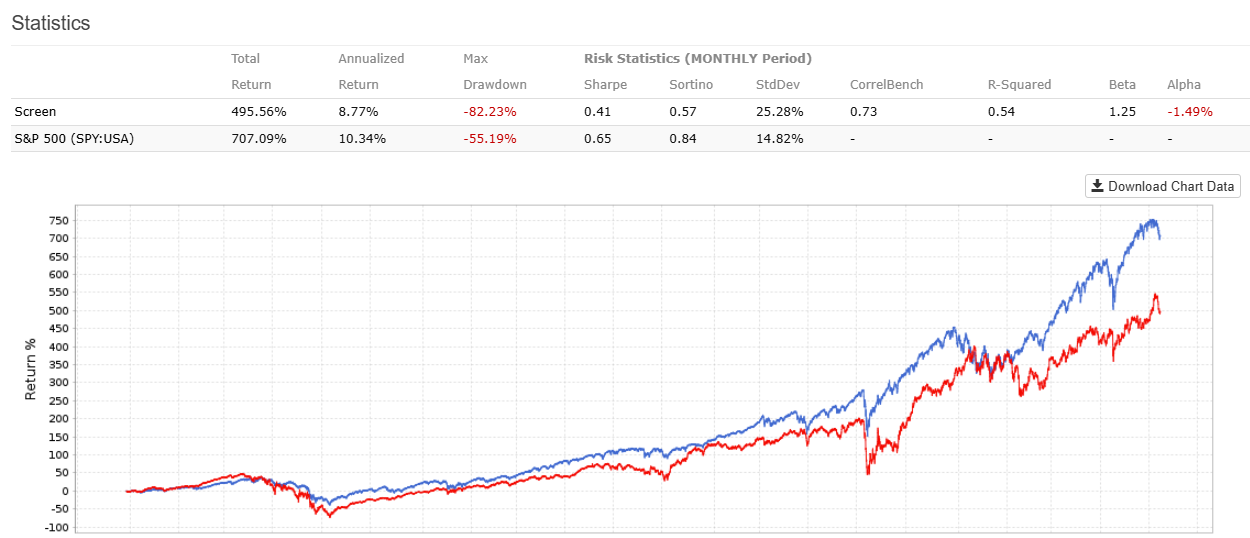Click the Risk Statistics (MONTHLY Period) heading

pos(697,59)
